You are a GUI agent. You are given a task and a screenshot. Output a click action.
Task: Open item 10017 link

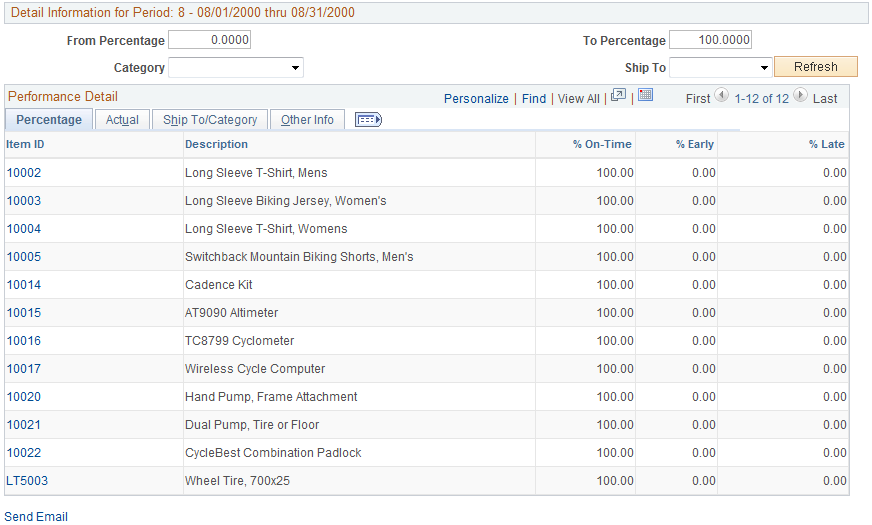(24, 369)
